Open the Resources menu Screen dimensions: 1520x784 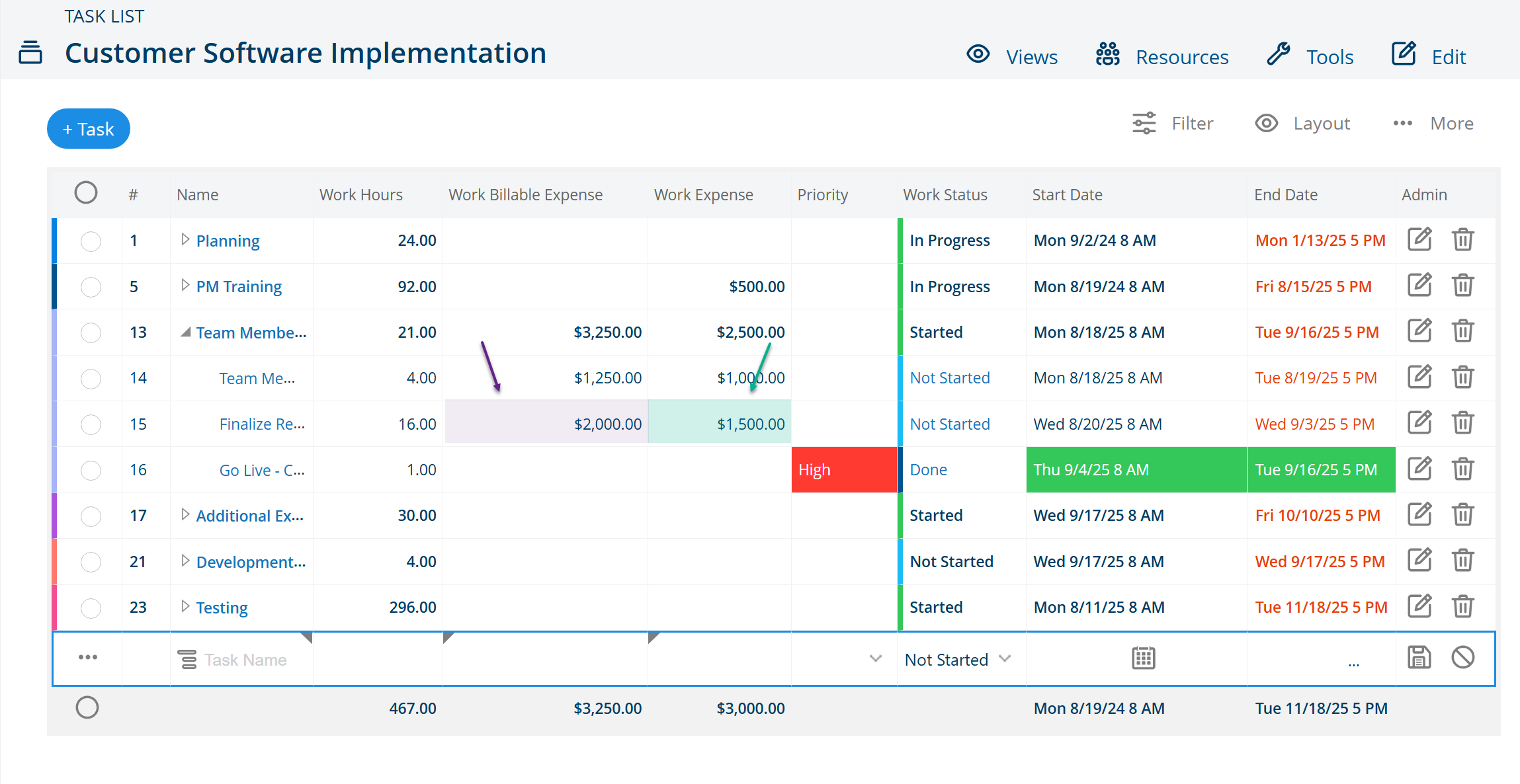pyautogui.click(x=1162, y=56)
